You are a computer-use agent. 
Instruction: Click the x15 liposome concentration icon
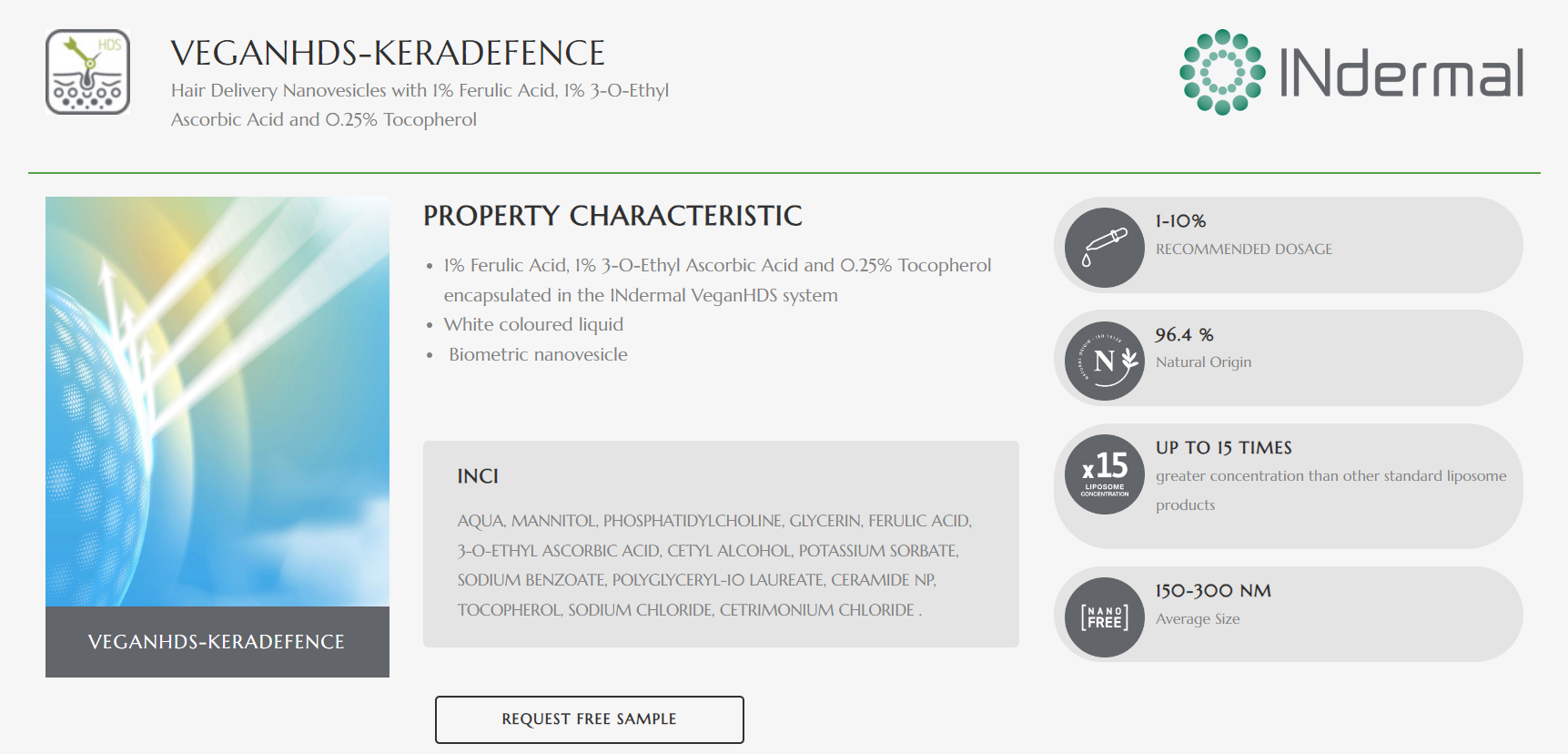(x=1104, y=474)
